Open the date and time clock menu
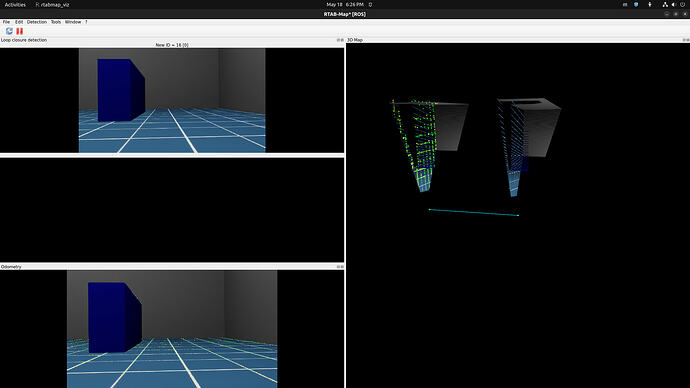 click(345, 4)
